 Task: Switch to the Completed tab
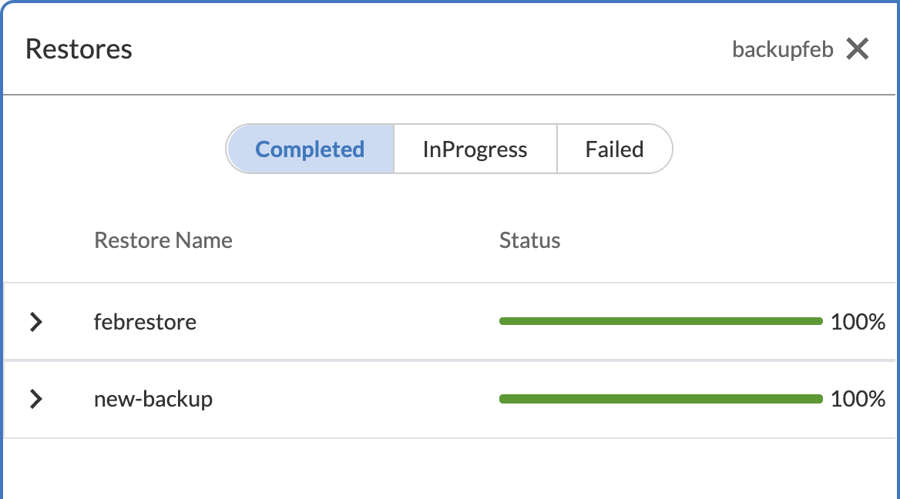(x=310, y=150)
